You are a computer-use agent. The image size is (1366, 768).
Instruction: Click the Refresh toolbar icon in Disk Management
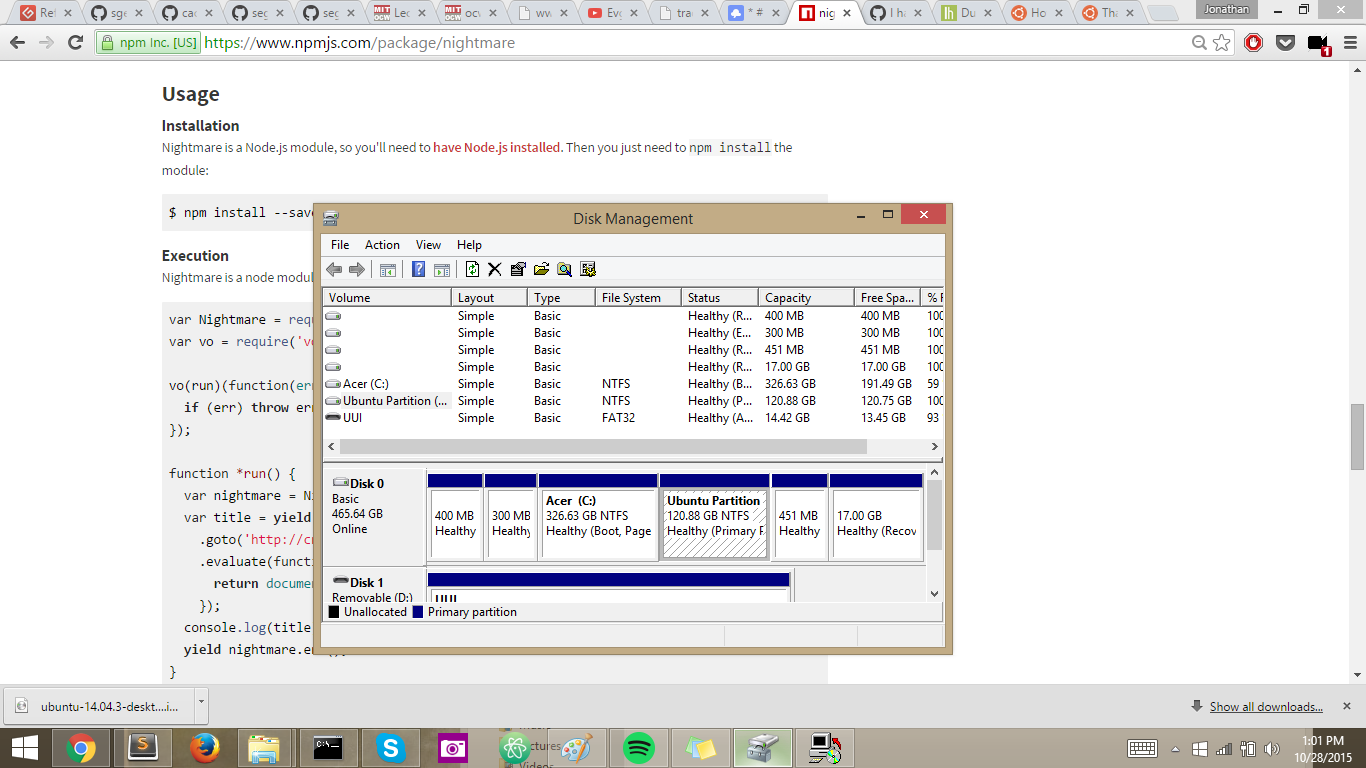point(472,269)
